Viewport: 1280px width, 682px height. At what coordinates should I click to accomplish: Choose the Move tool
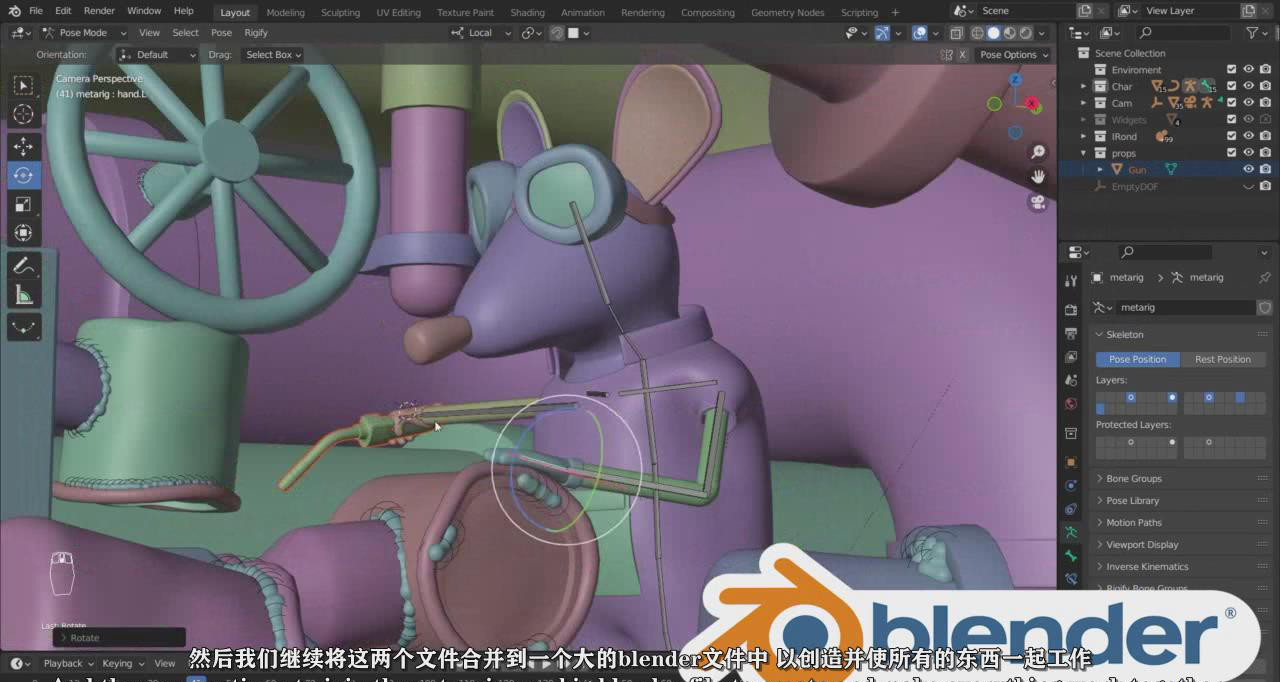(24, 146)
